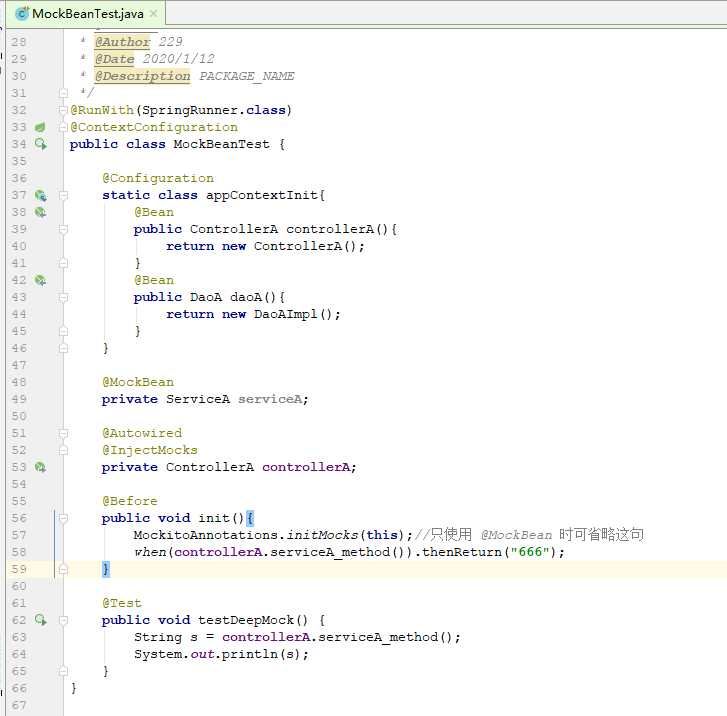Click the "666" string literal
This screenshot has width=727, height=716.
coord(530,552)
